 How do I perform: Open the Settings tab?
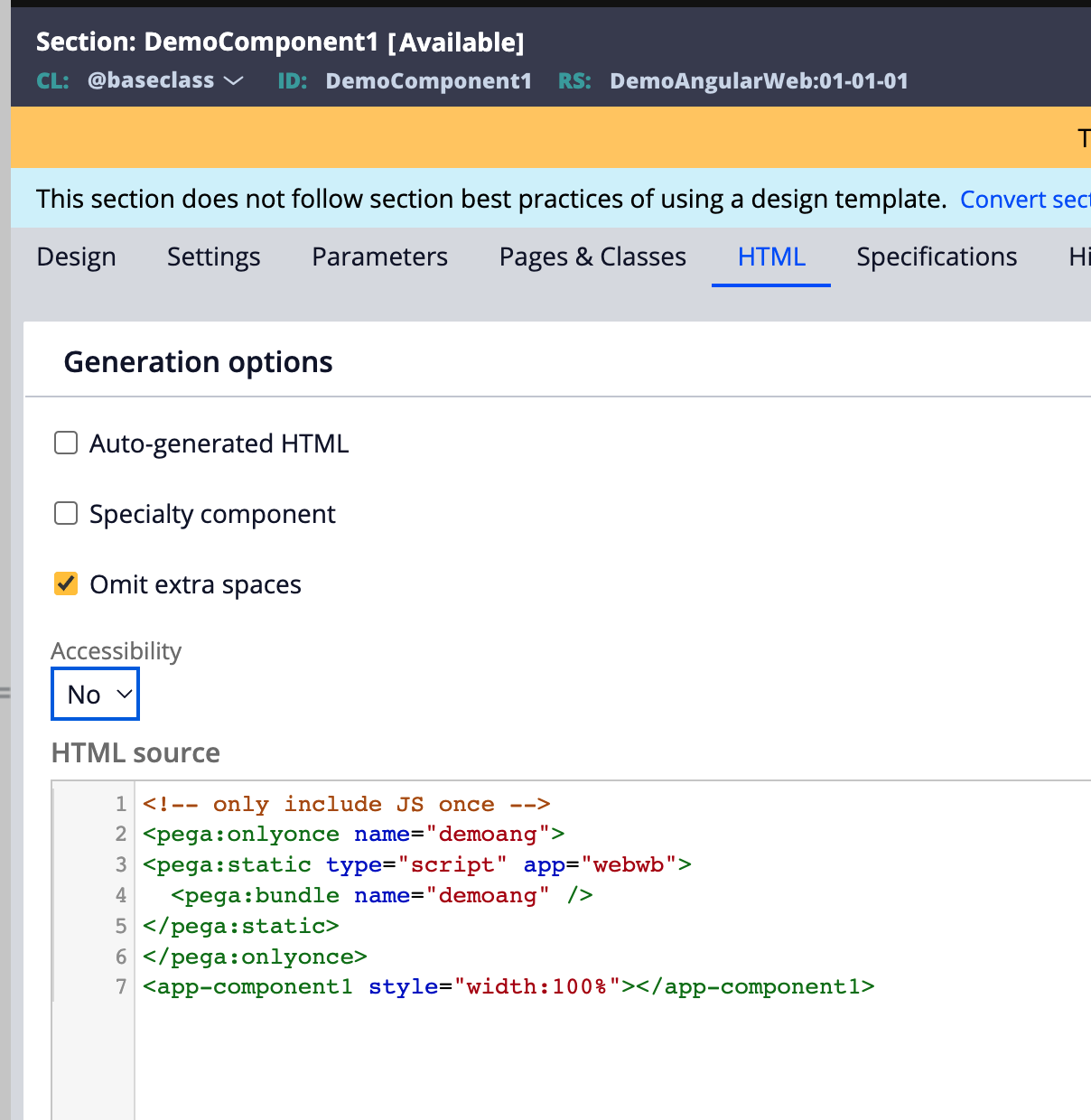213,257
